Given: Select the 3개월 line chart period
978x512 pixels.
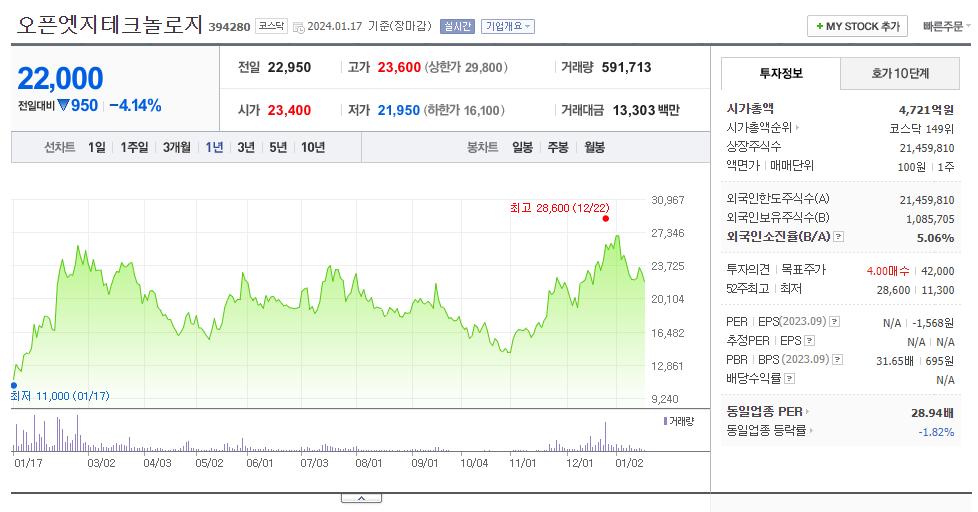Looking at the screenshot, I should tap(177, 147).
